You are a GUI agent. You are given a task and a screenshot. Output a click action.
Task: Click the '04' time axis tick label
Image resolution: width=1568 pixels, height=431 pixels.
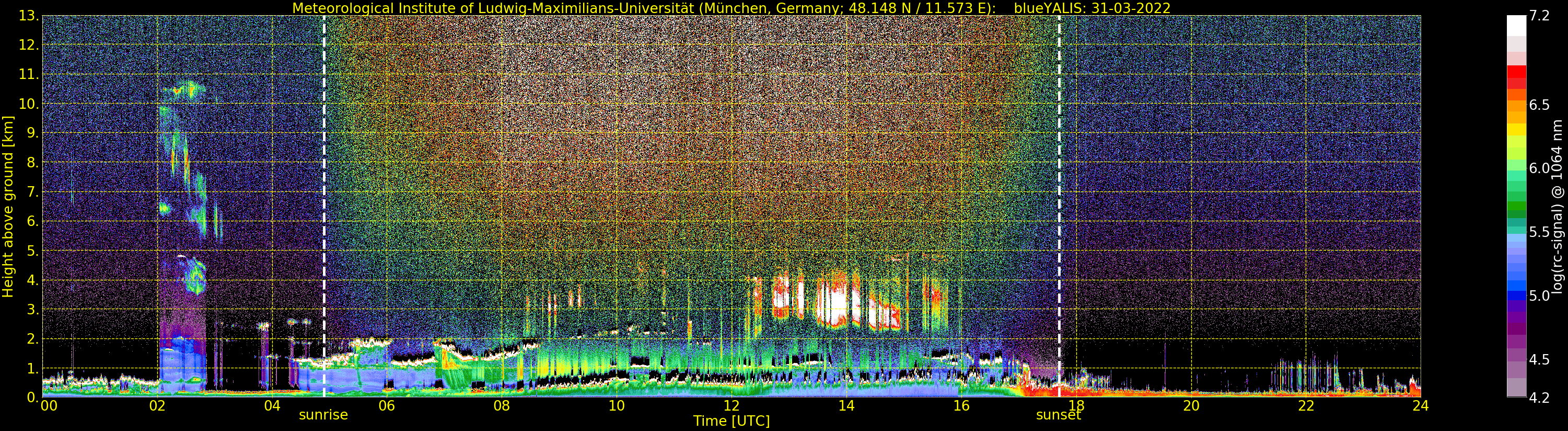[272, 406]
